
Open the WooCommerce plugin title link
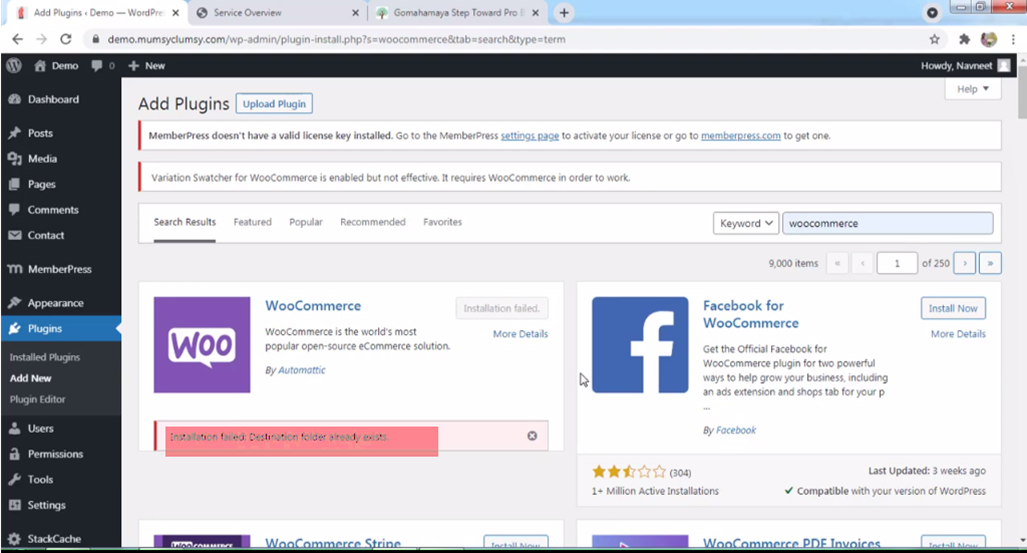313,306
